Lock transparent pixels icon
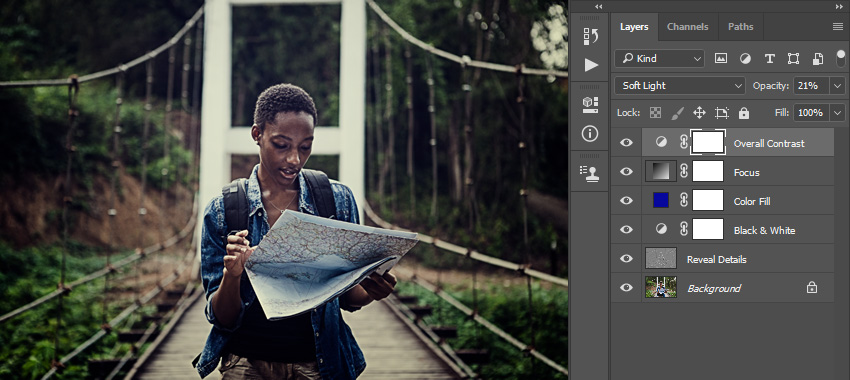This screenshot has height=380, width=850. 655,113
